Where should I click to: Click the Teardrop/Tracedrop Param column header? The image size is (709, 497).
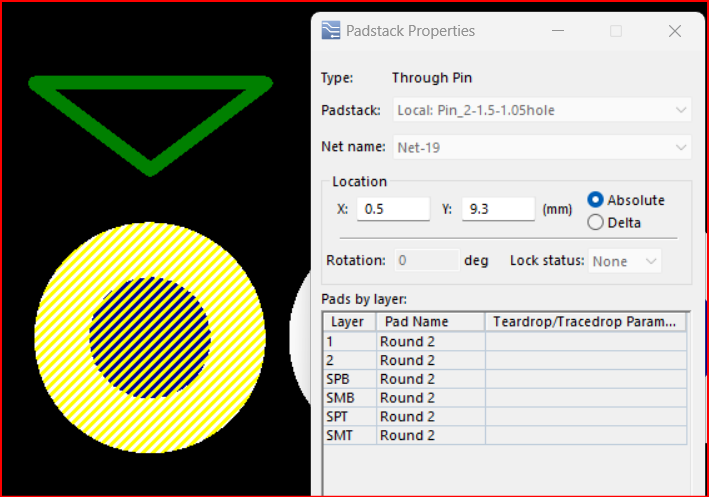pyautogui.click(x=585, y=322)
